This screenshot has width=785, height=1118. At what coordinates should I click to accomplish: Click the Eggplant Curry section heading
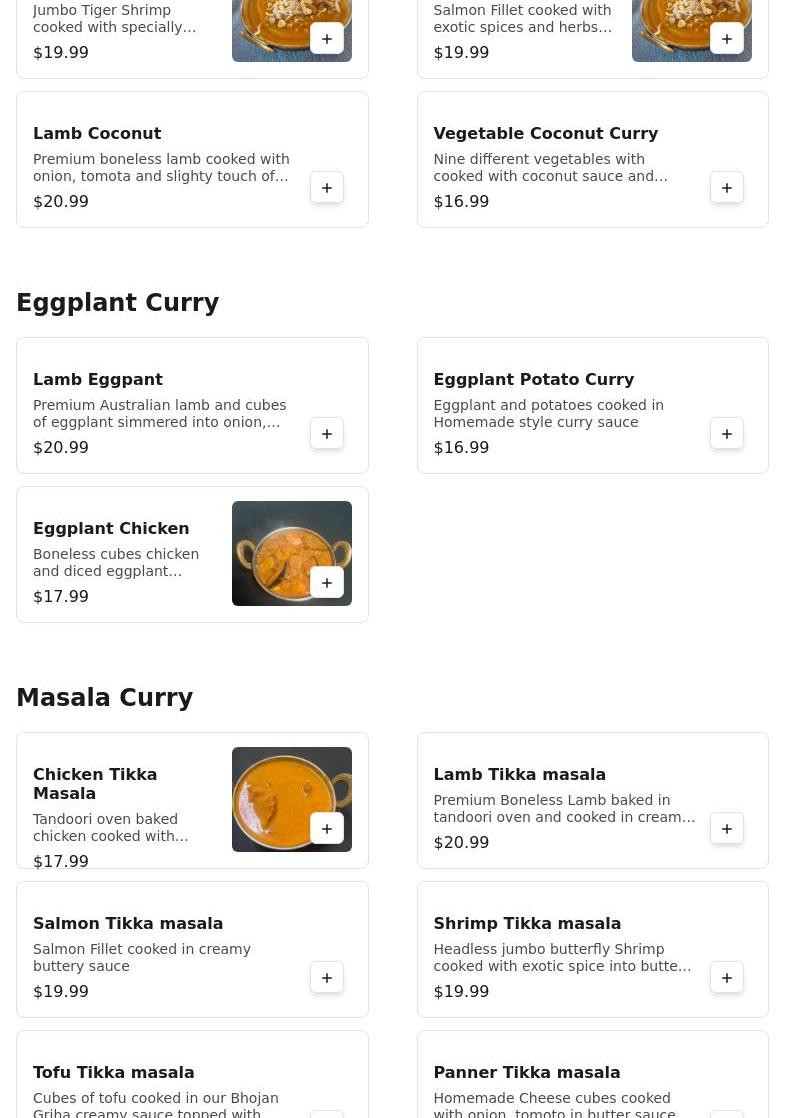pyautogui.click(x=118, y=302)
